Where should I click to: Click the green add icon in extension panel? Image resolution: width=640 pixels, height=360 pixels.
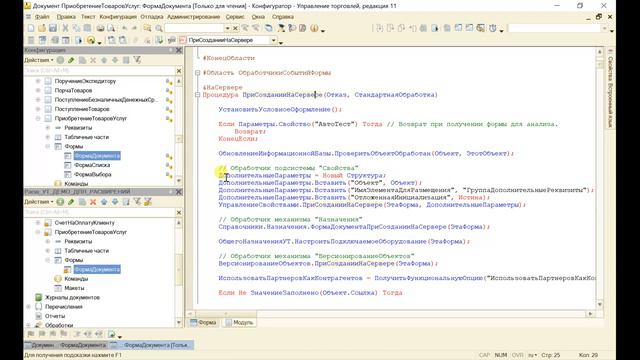click(60, 202)
